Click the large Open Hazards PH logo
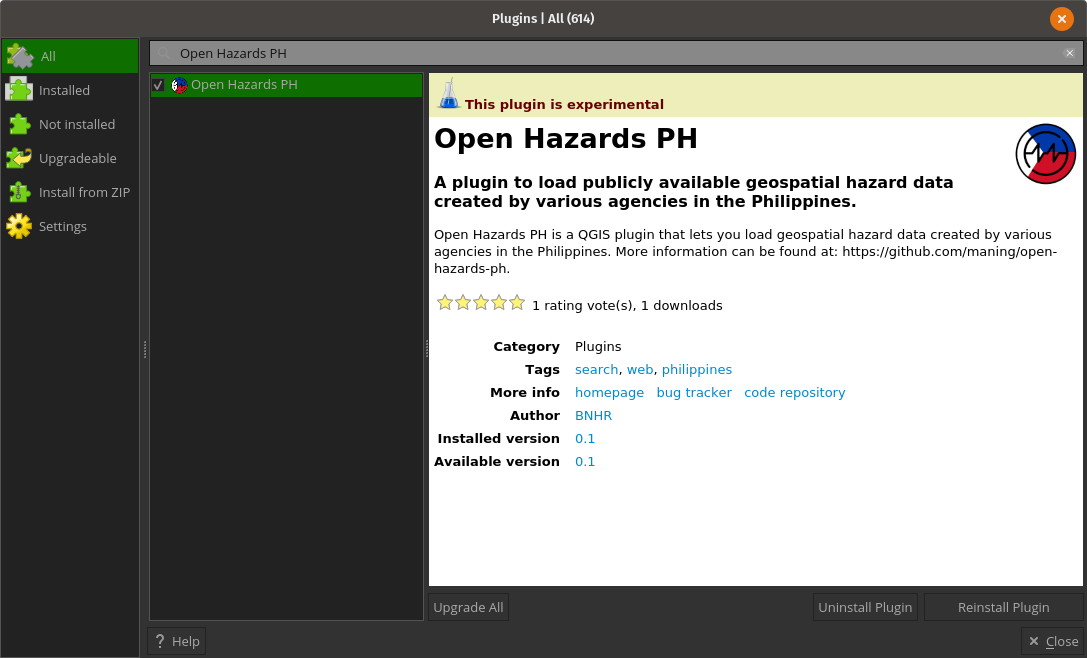The width and height of the screenshot is (1087, 658). [x=1045, y=154]
